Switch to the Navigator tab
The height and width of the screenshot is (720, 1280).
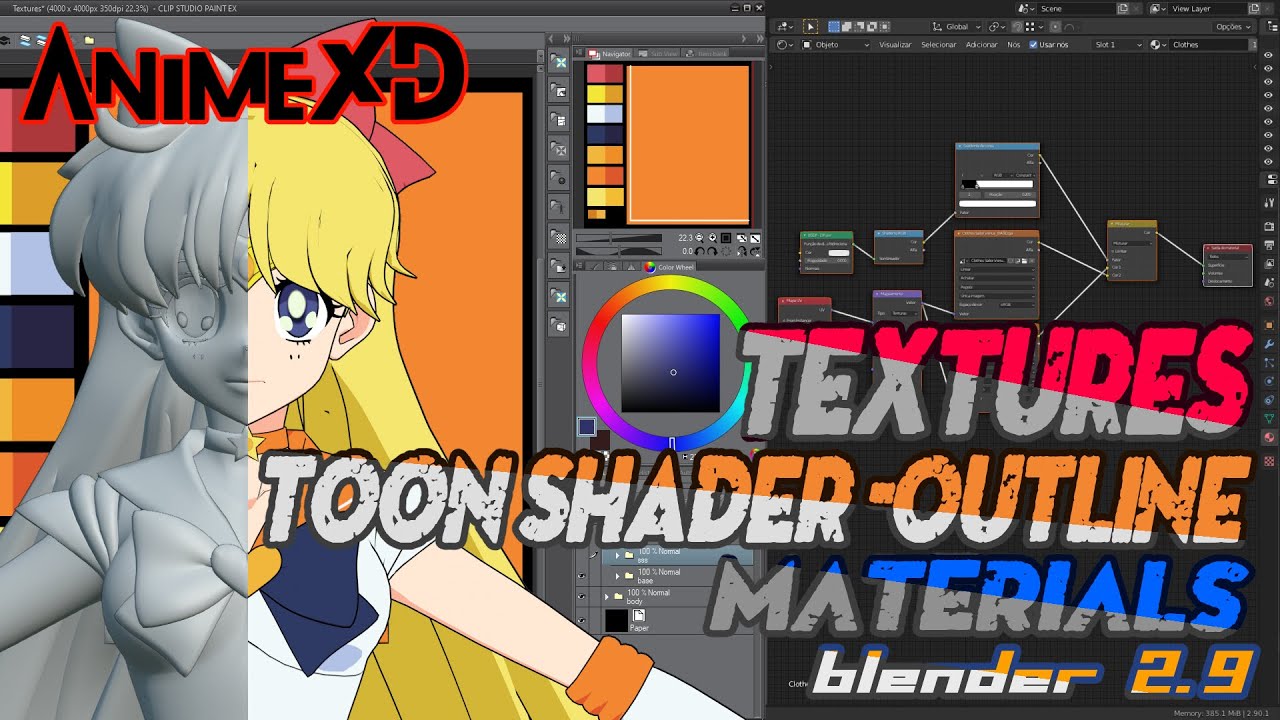coord(609,54)
